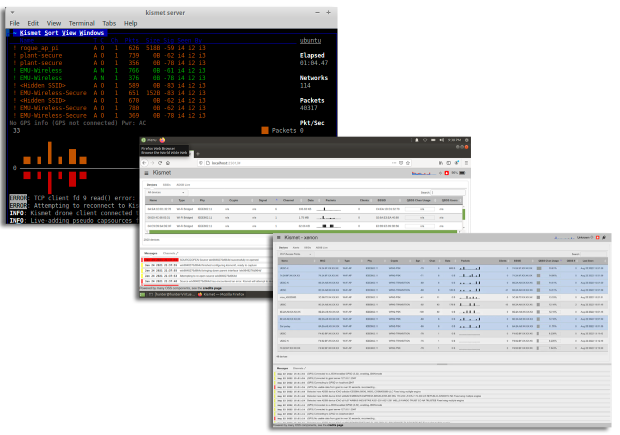The width and height of the screenshot is (620, 435).
Task: Open the Terminal menu
Action: coord(81,22)
